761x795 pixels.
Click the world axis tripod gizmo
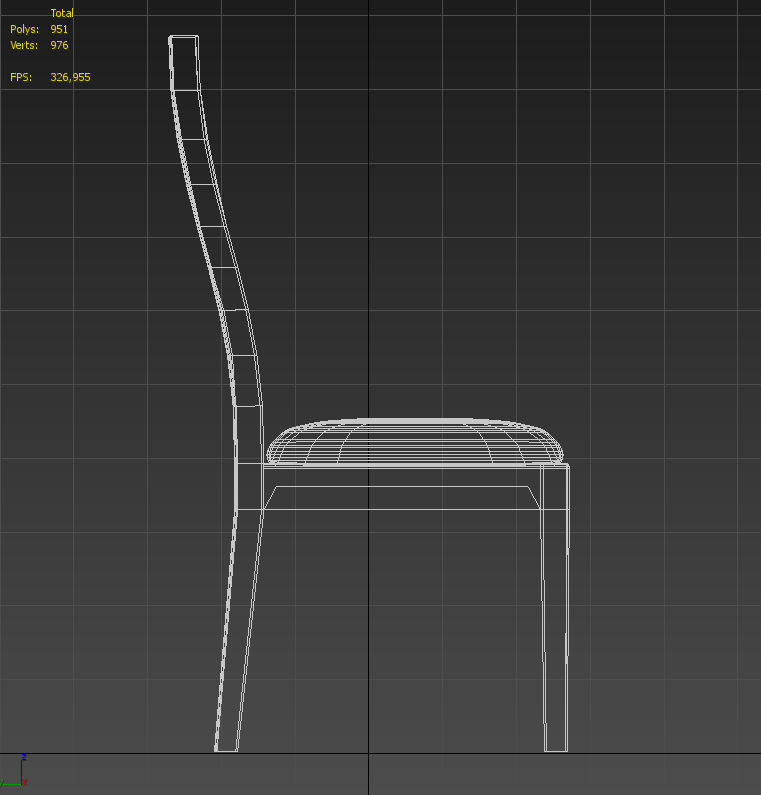(x=14, y=771)
